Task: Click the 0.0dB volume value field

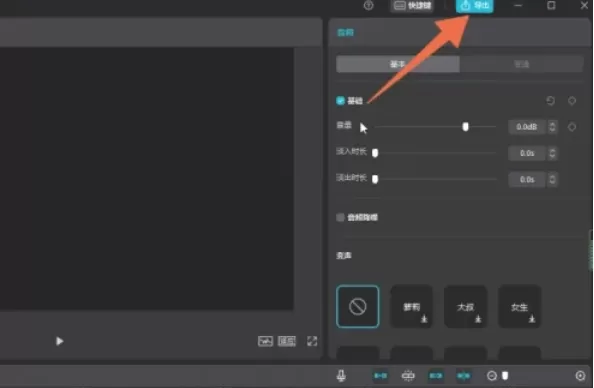Action: pyautogui.click(x=527, y=127)
